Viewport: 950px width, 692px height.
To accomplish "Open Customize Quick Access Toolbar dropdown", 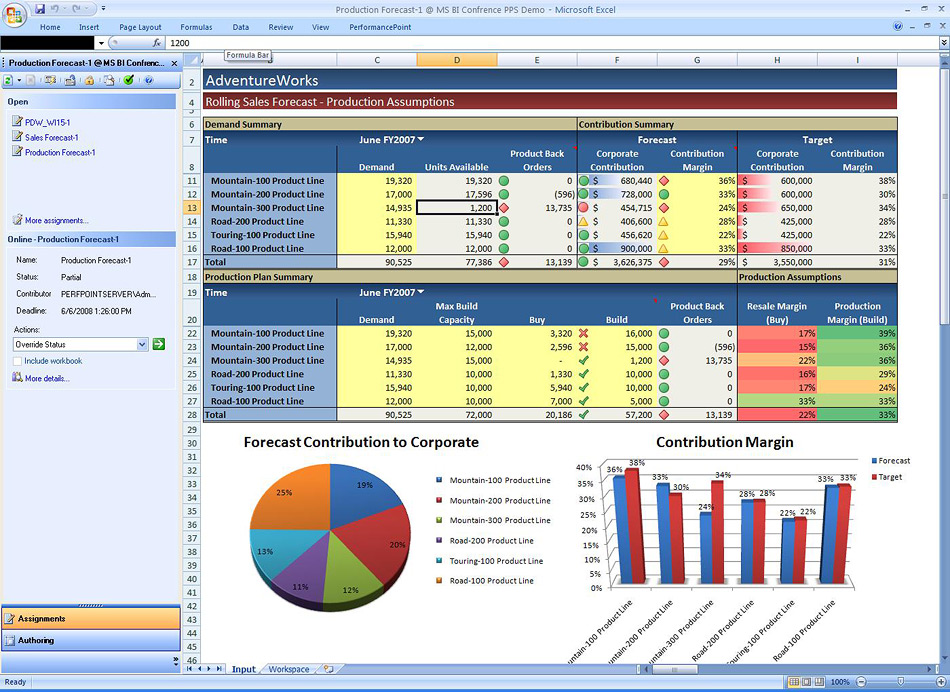I will tap(104, 9).
